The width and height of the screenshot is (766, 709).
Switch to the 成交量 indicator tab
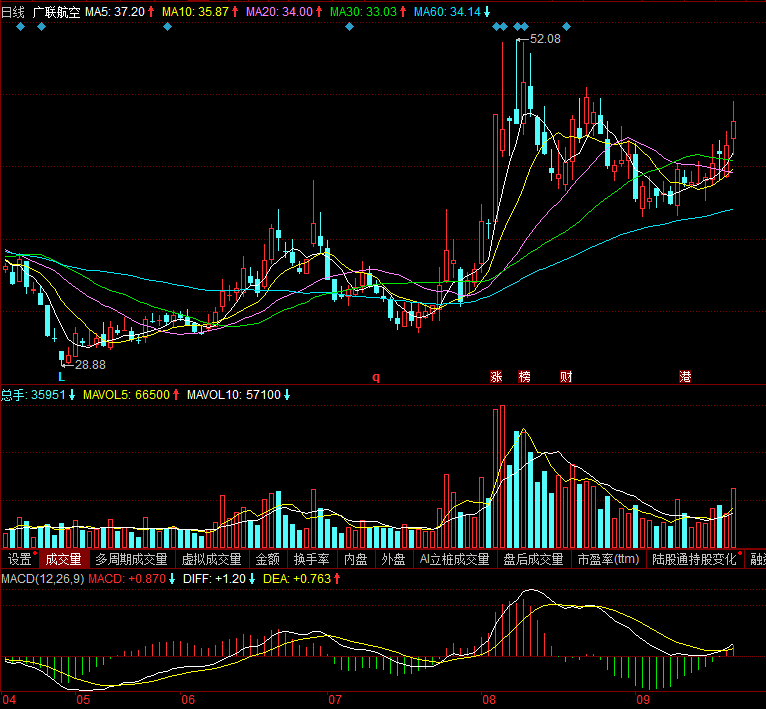(63, 559)
